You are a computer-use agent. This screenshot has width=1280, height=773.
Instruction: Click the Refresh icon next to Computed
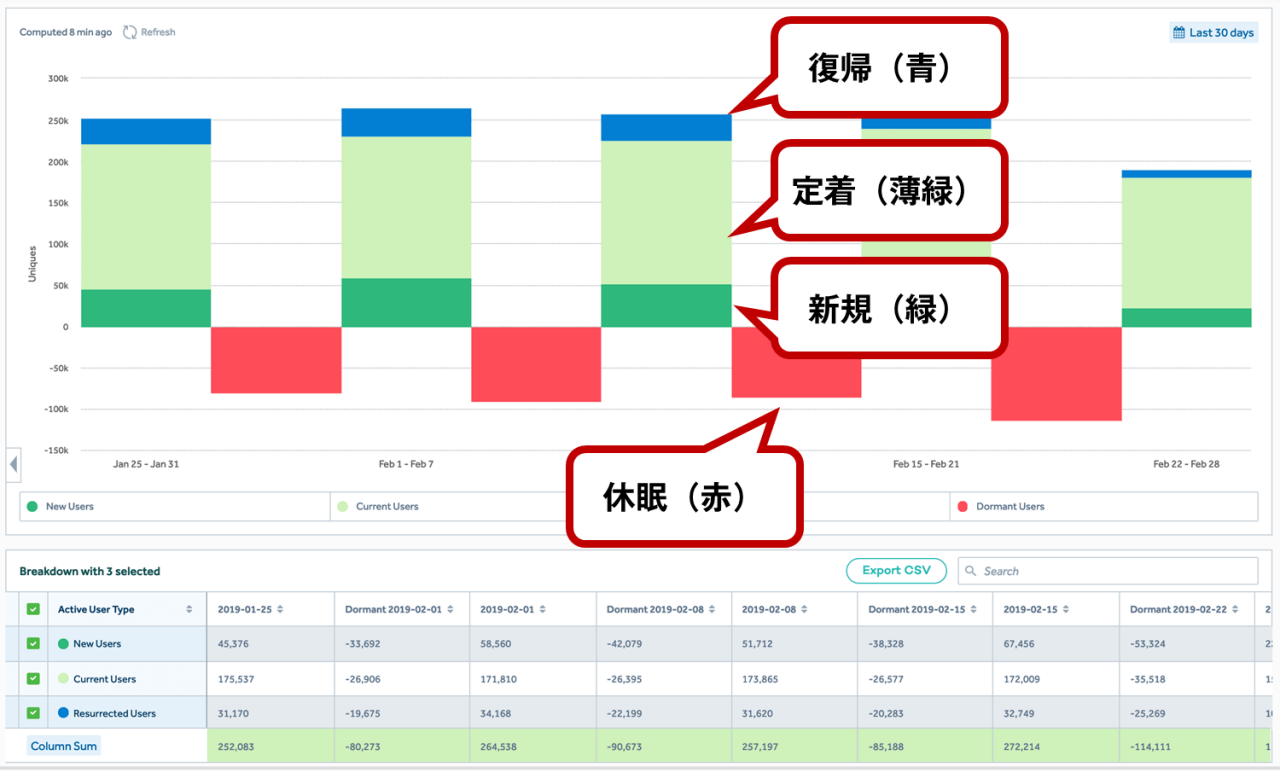(130, 32)
